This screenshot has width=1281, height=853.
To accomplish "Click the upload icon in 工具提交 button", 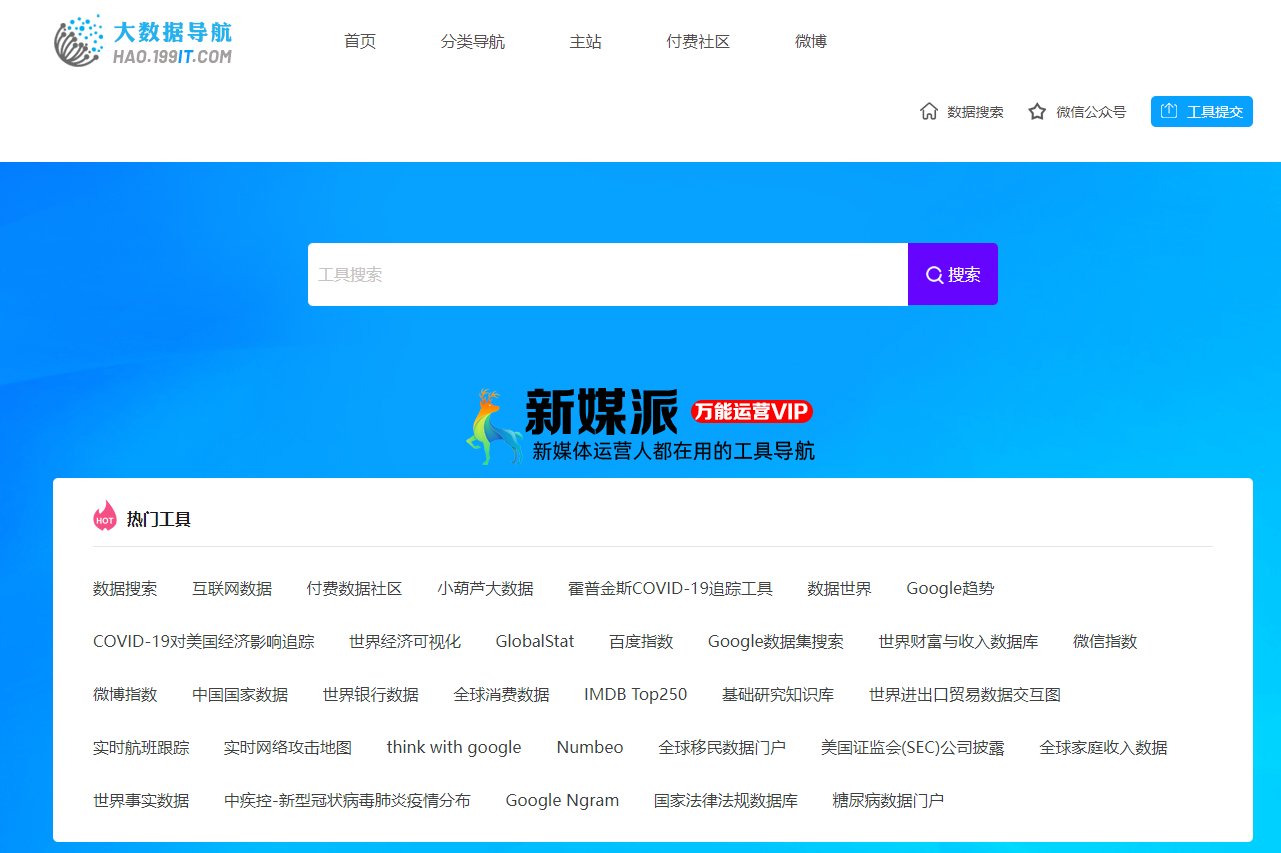I will tap(1169, 111).
